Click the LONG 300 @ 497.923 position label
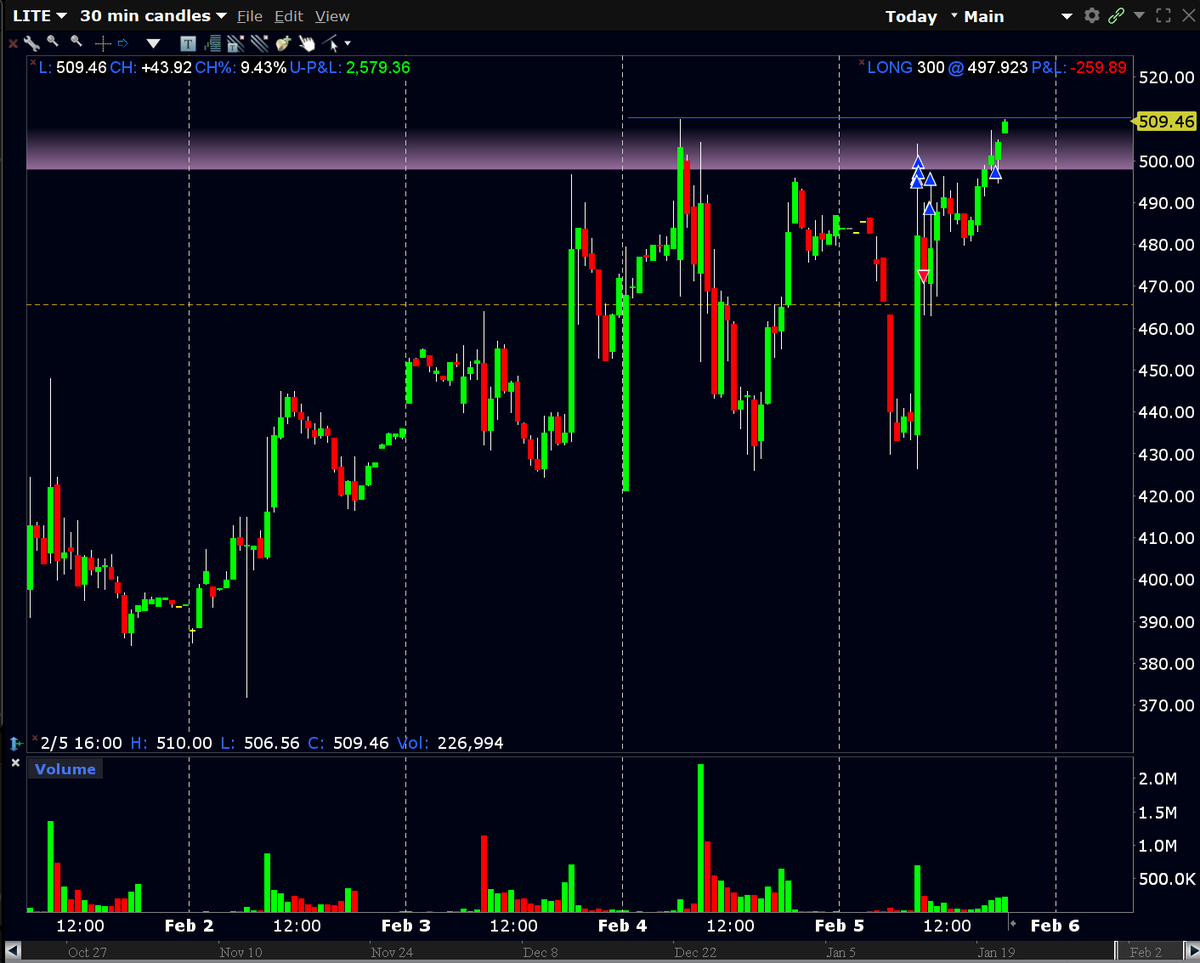1200x963 pixels. (x=947, y=68)
